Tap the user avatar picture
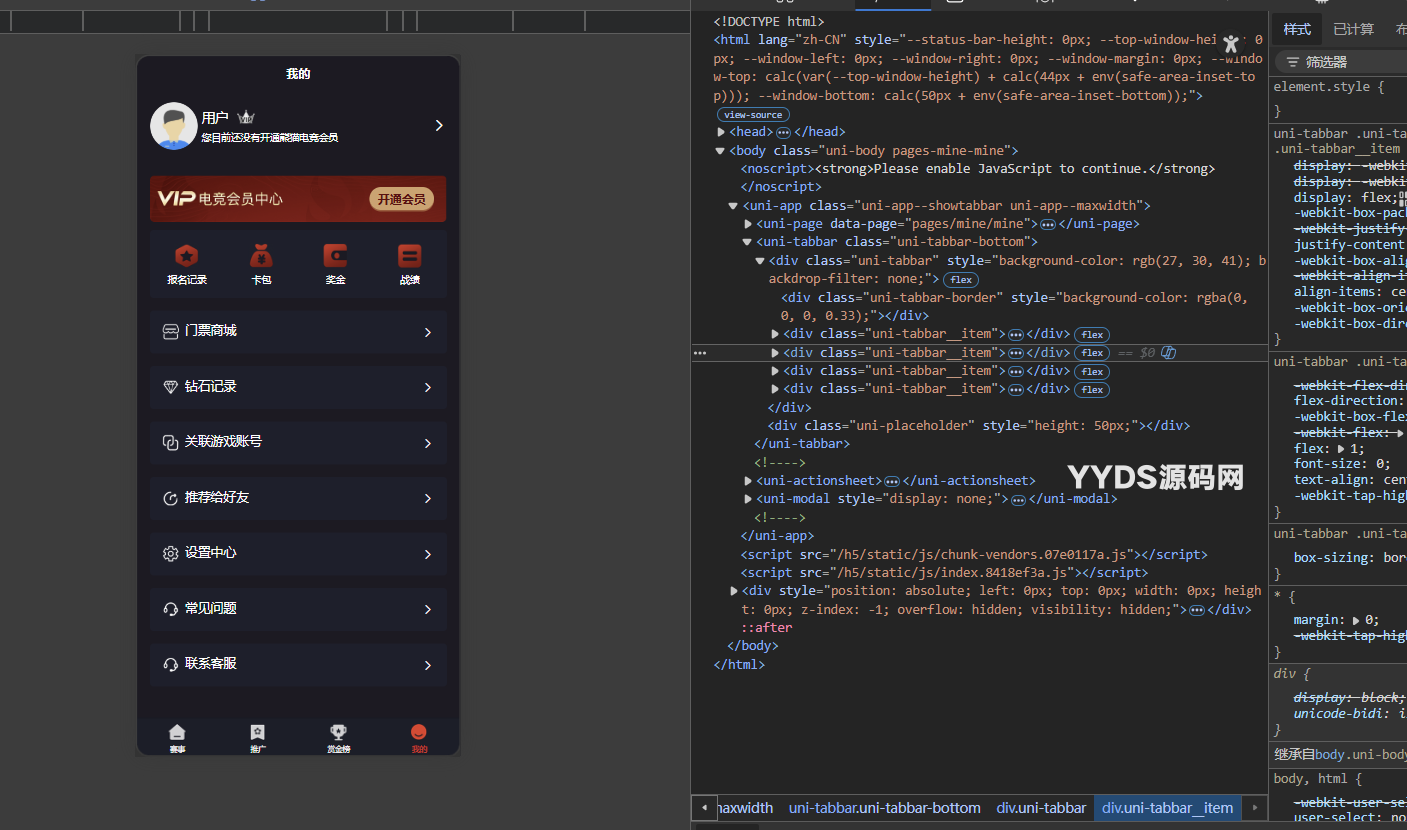This screenshot has height=830, width=1407. pos(174,126)
